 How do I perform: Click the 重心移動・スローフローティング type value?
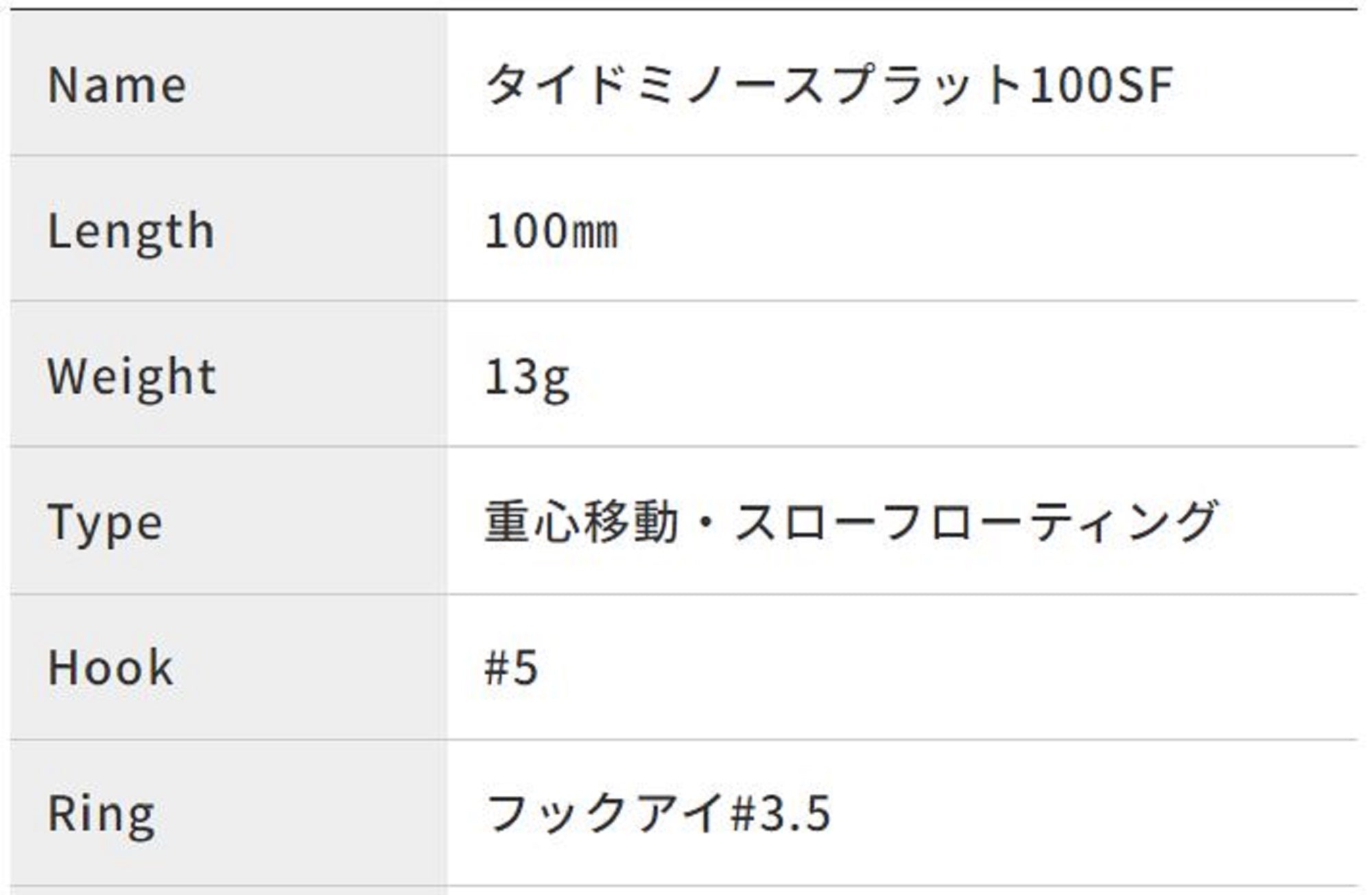click(851, 522)
